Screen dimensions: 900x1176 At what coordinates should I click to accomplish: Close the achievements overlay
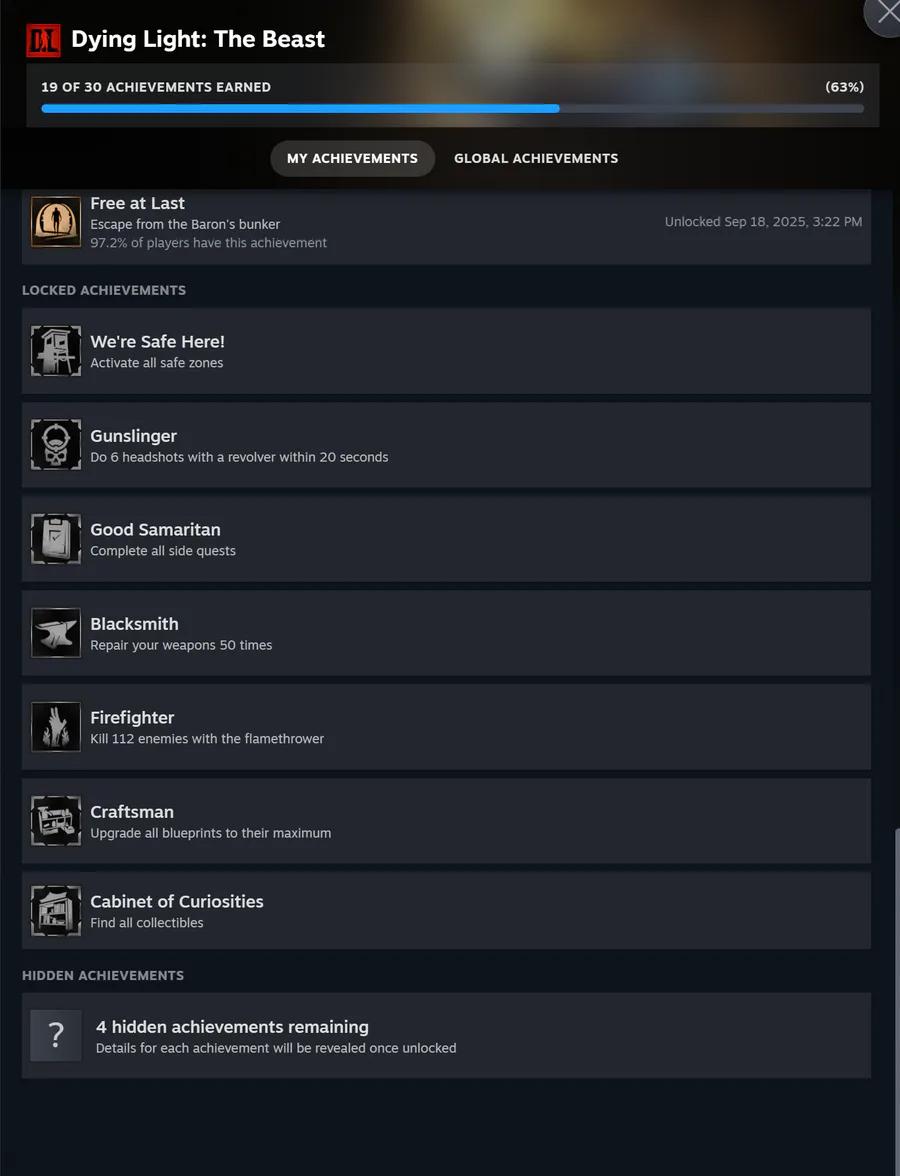(x=886, y=14)
